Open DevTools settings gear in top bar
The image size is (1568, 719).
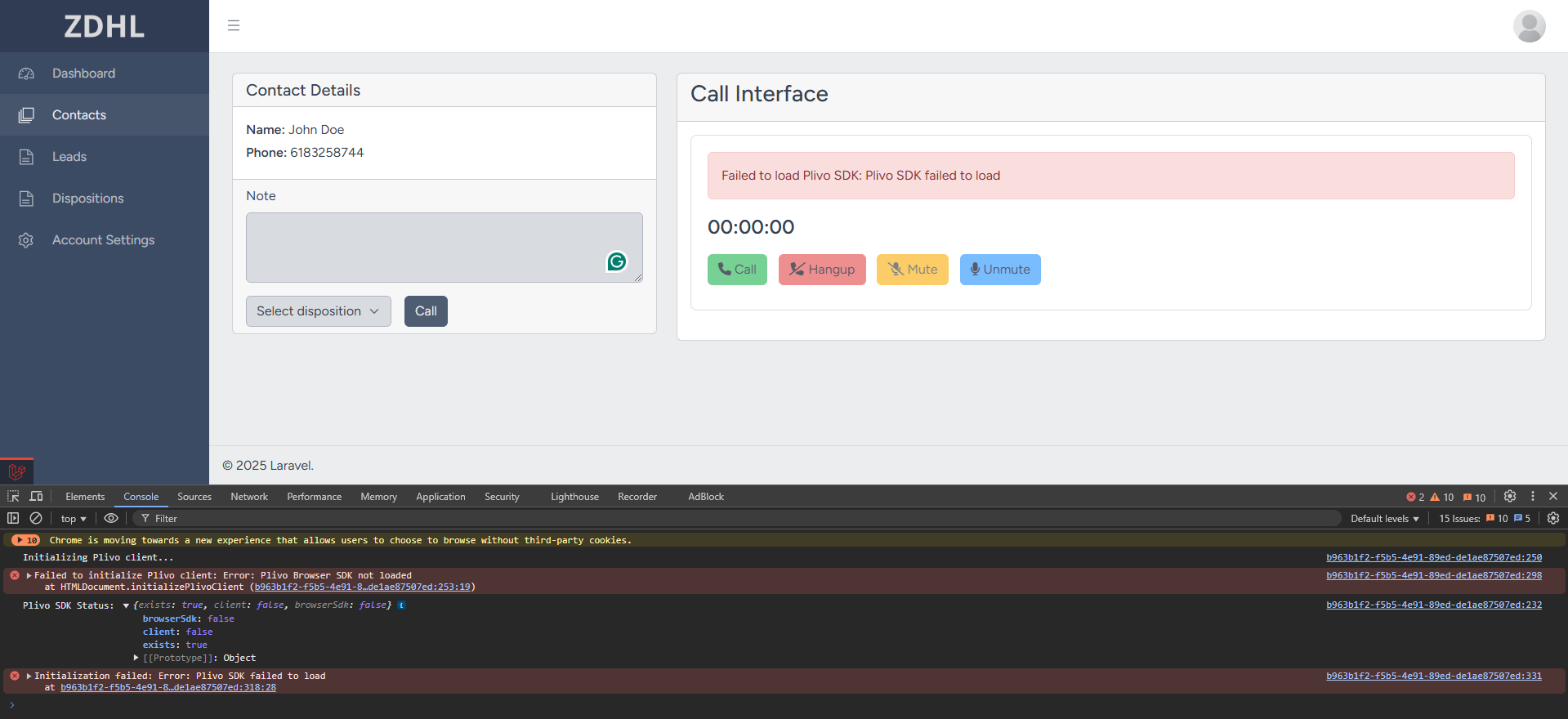[x=1510, y=496]
